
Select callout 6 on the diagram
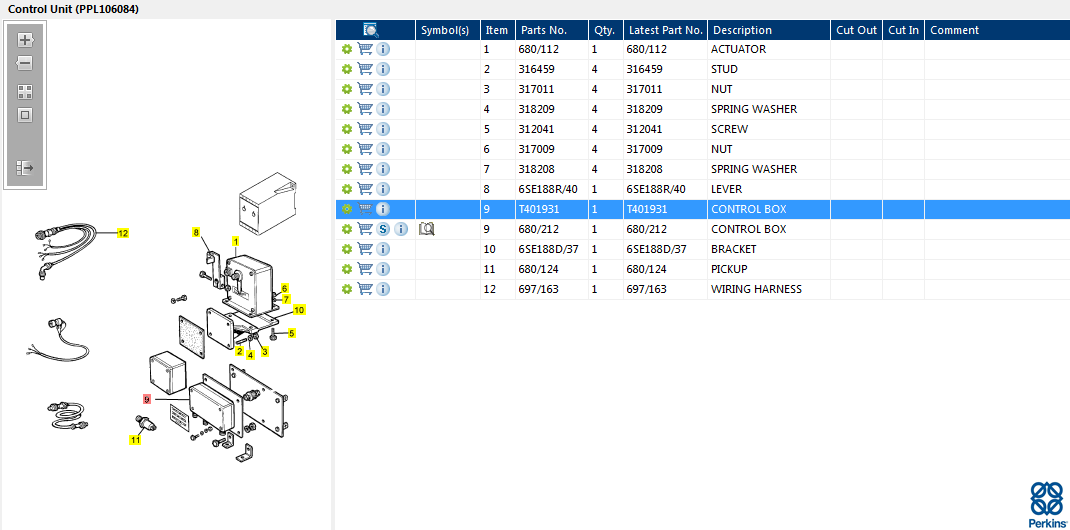pos(285,288)
